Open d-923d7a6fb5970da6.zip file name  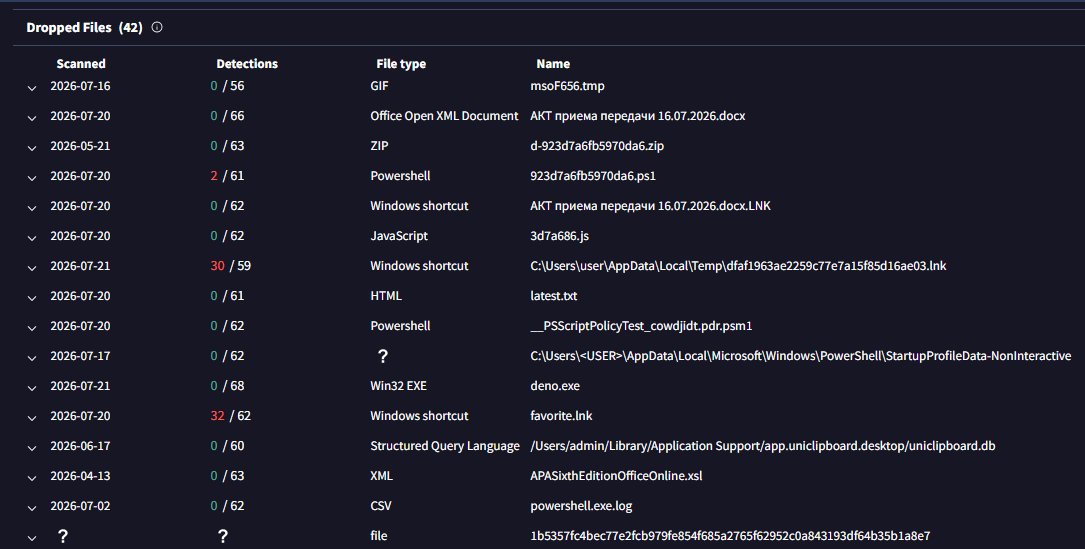(x=597, y=145)
